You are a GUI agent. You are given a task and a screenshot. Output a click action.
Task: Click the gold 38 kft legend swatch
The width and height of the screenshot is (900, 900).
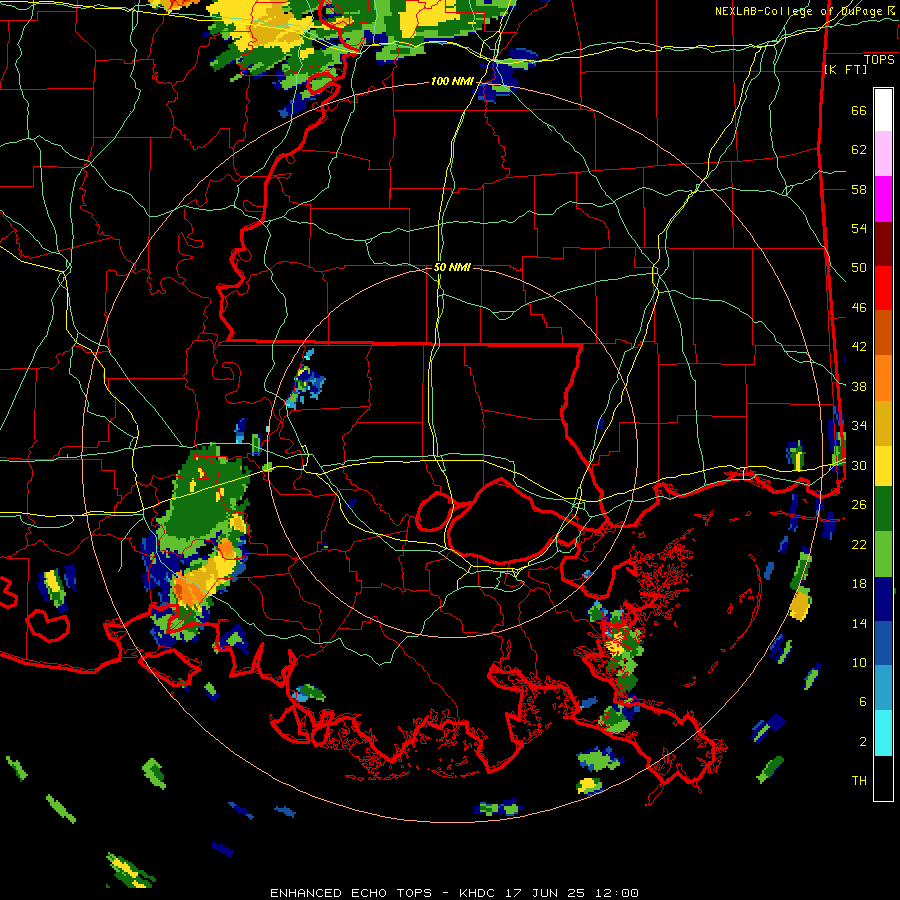(x=883, y=423)
